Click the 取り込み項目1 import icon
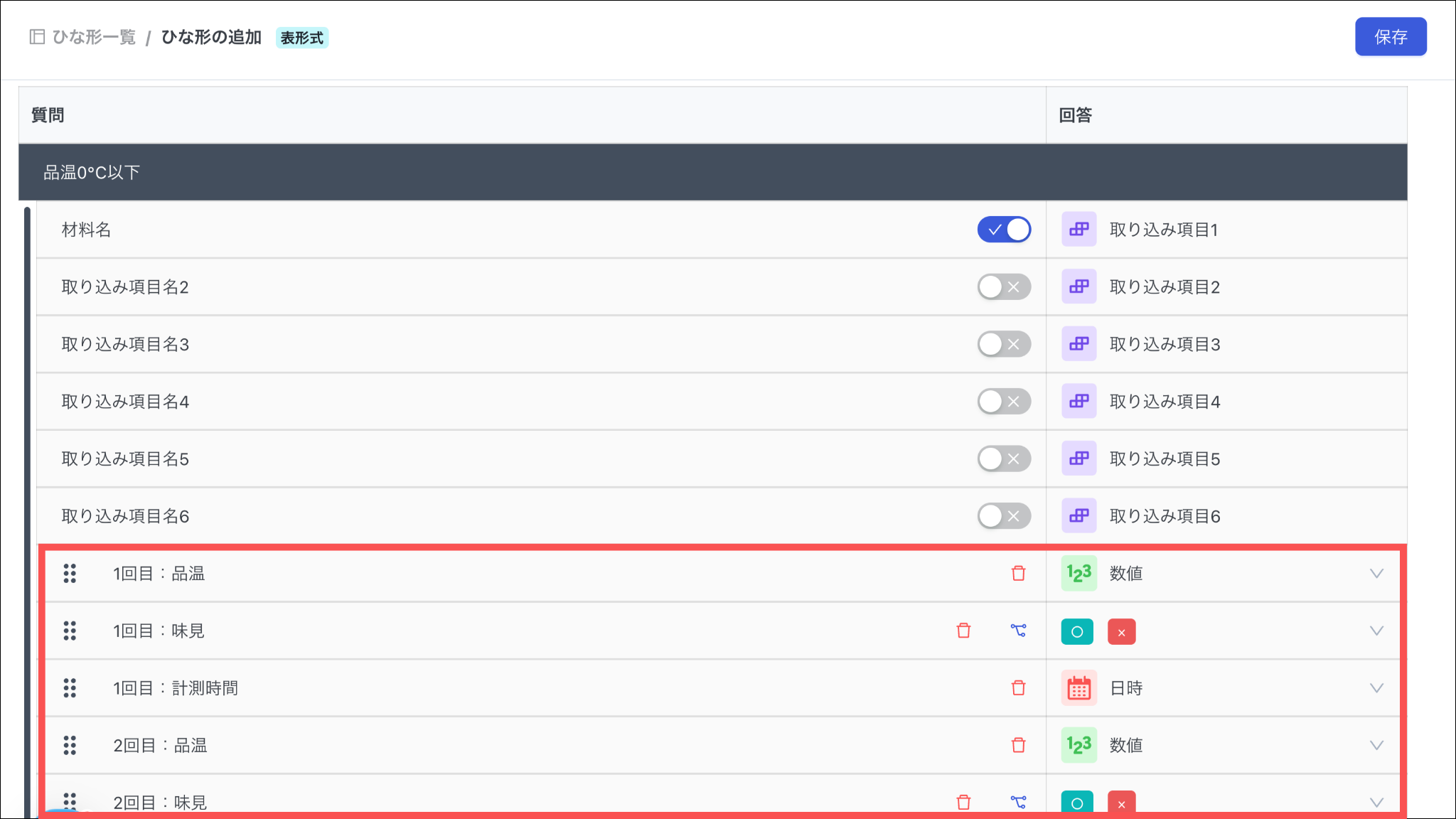The width and height of the screenshot is (1456, 819). 1078,230
